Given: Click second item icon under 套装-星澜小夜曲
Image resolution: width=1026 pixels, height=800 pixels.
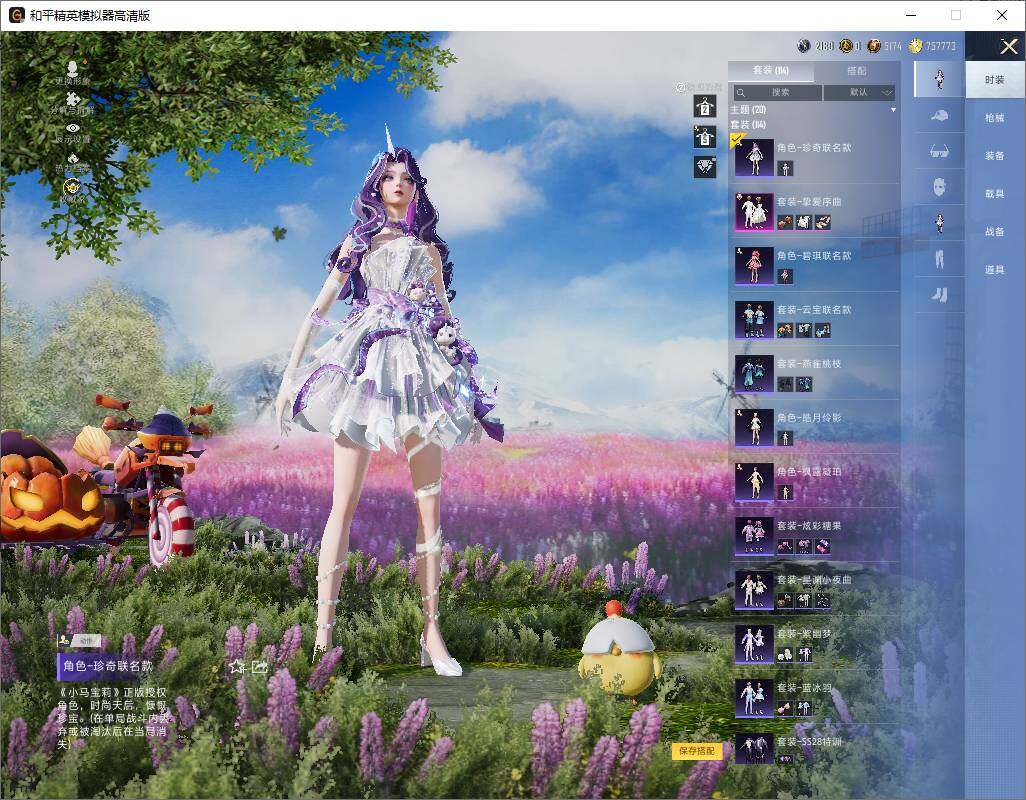Looking at the screenshot, I should point(804,600).
